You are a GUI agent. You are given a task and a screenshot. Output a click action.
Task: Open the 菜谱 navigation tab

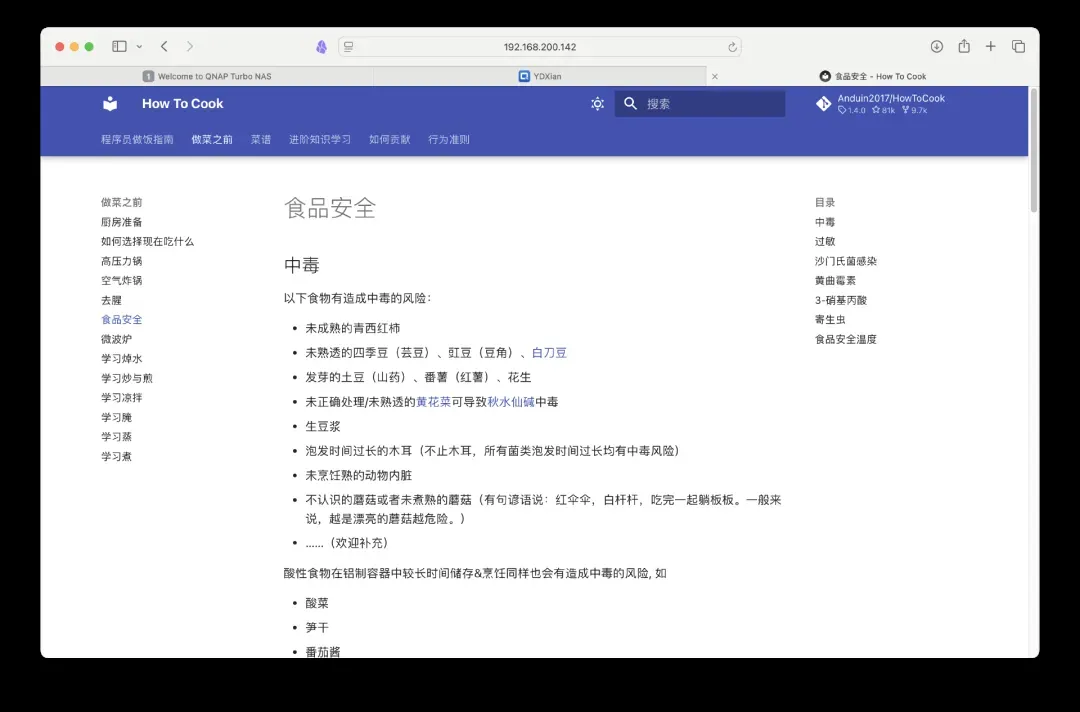(261, 140)
